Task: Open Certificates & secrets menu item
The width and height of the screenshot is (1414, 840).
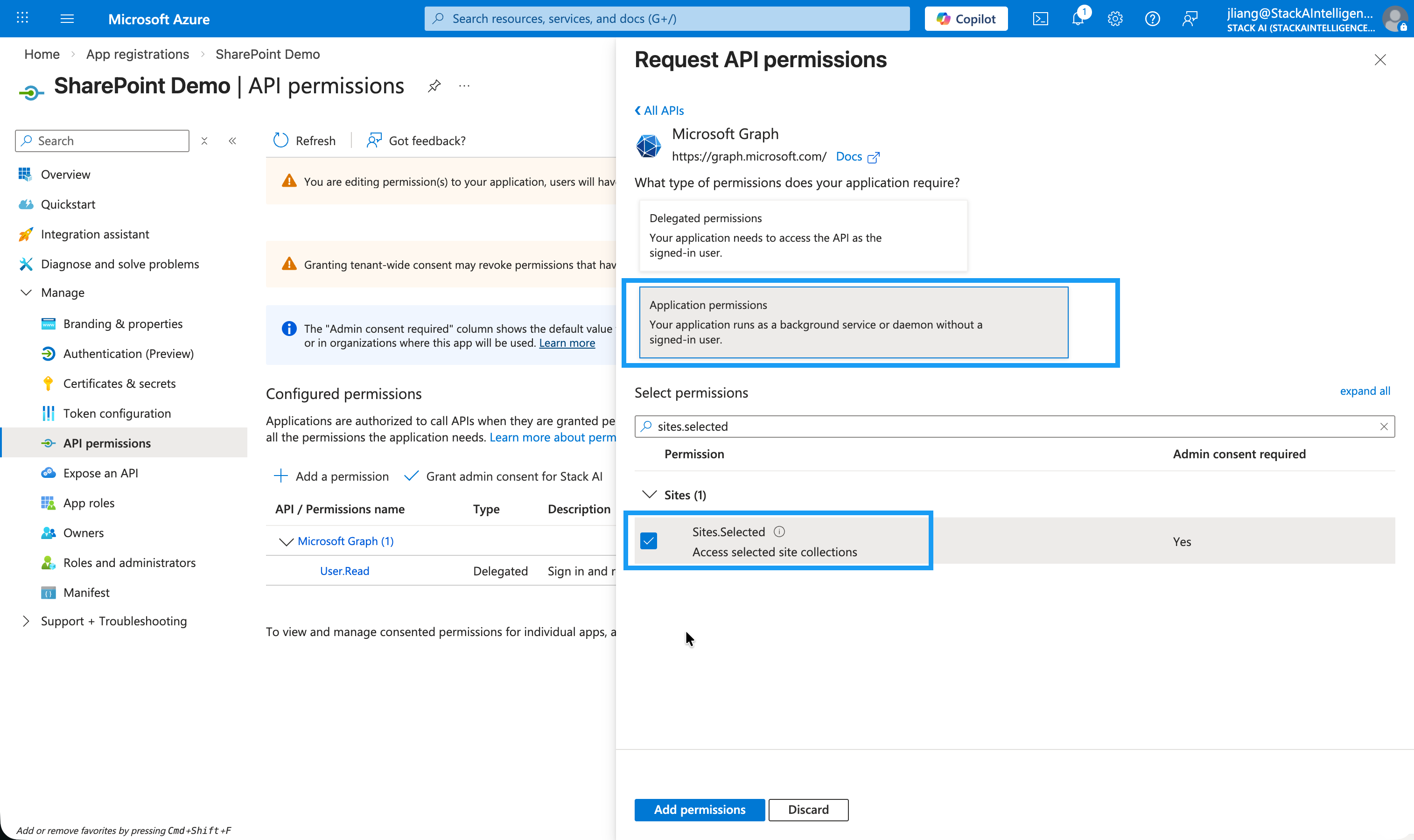Action: (119, 384)
